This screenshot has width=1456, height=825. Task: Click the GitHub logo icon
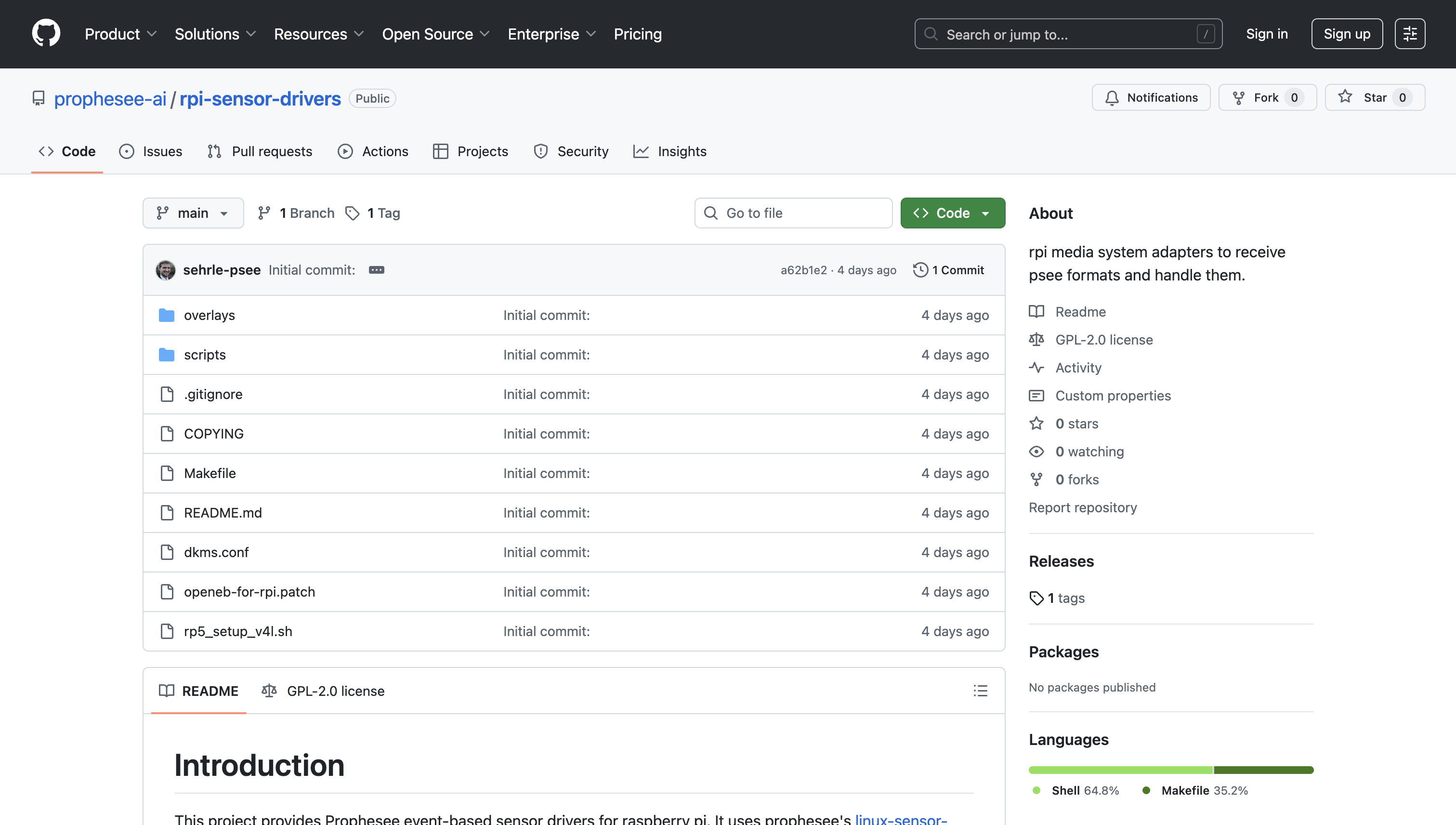[46, 33]
